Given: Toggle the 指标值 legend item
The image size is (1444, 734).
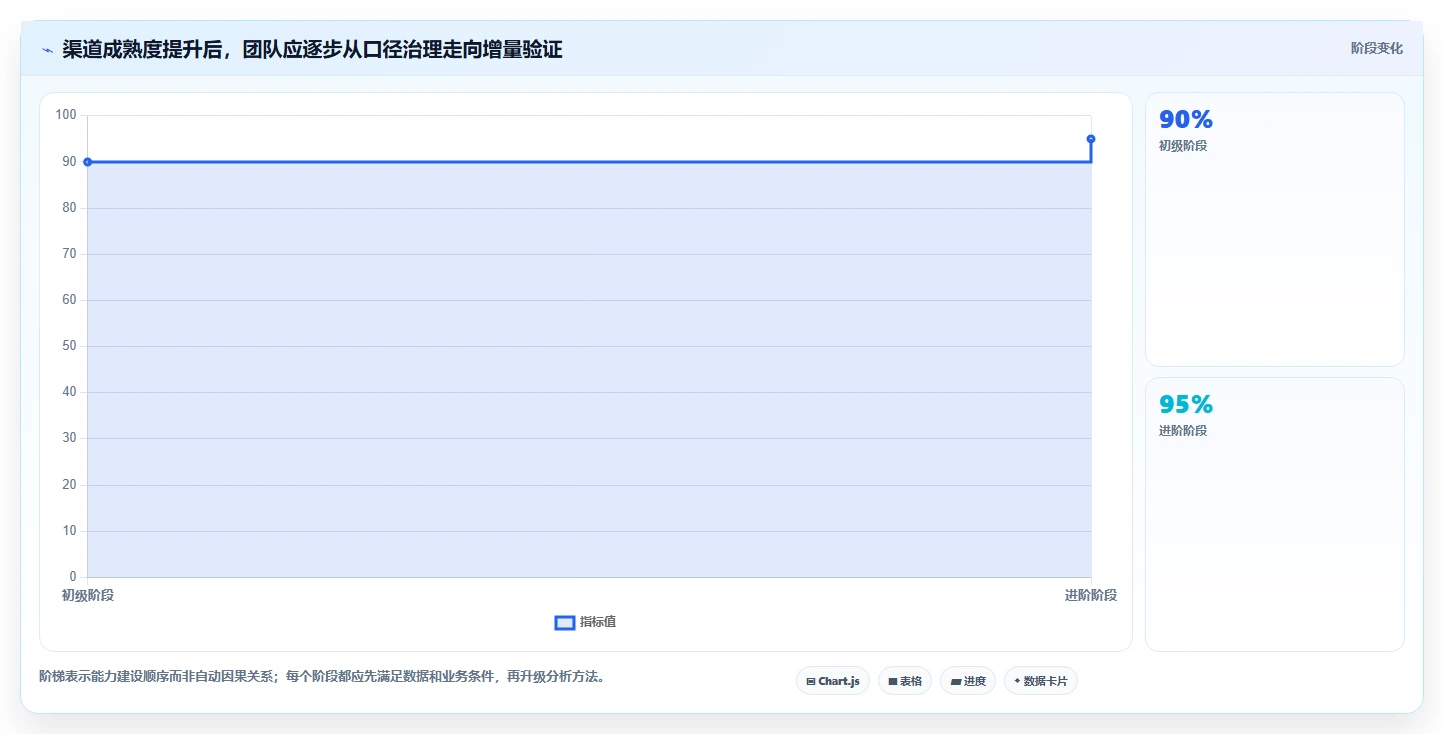Looking at the screenshot, I should (x=585, y=622).
